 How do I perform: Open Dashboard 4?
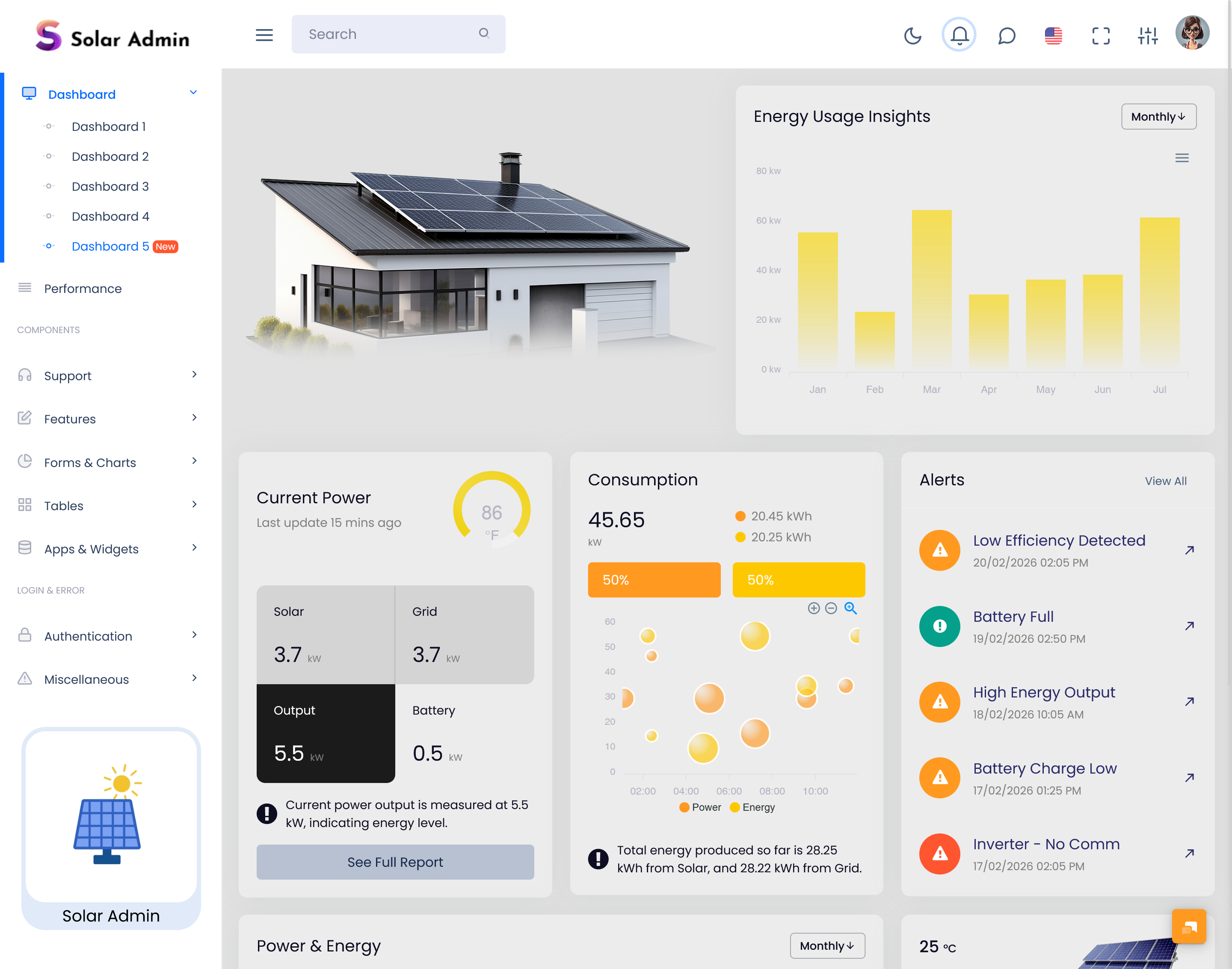coord(110,217)
